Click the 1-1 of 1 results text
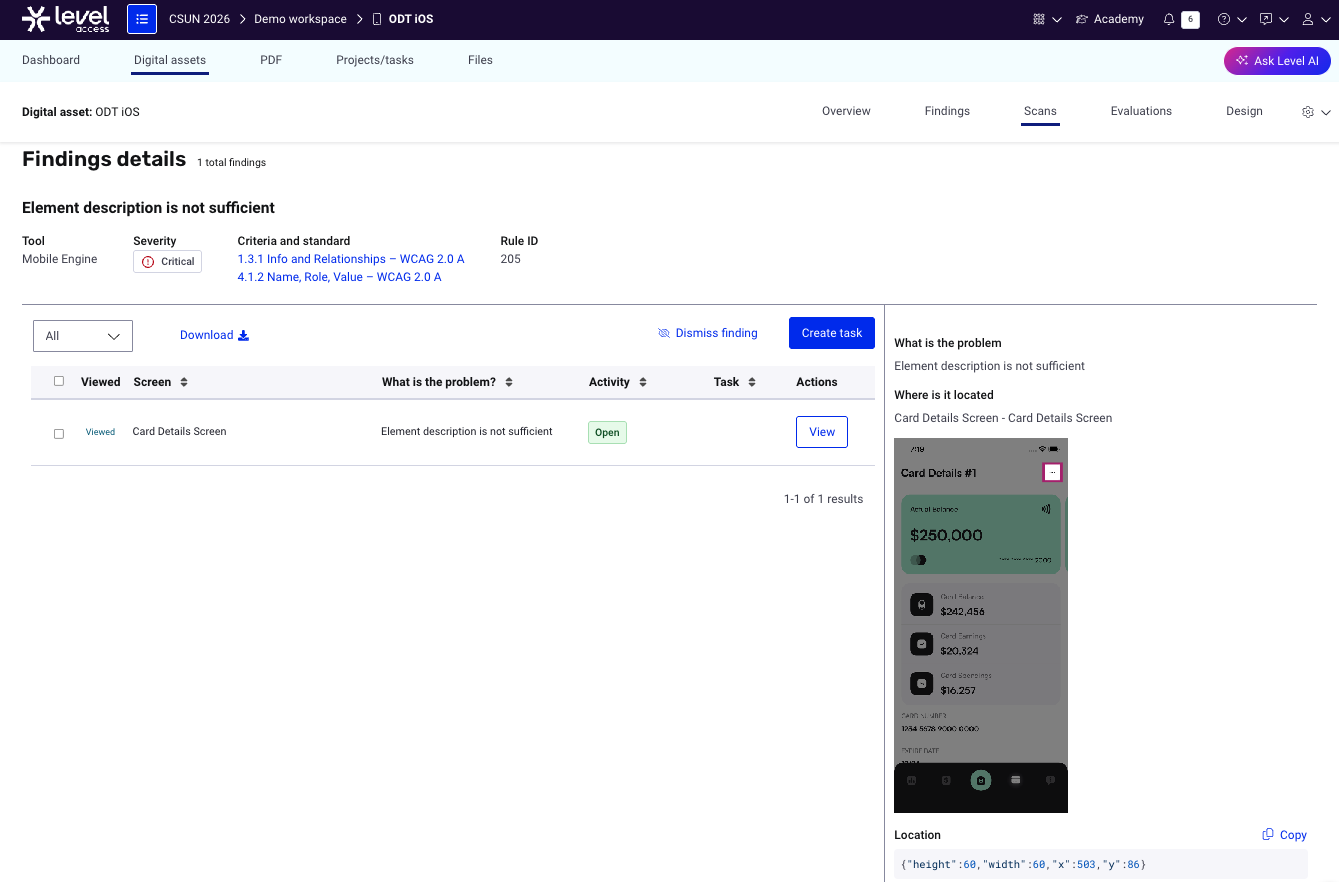This screenshot has width=1339, height=882. (823, 499)
